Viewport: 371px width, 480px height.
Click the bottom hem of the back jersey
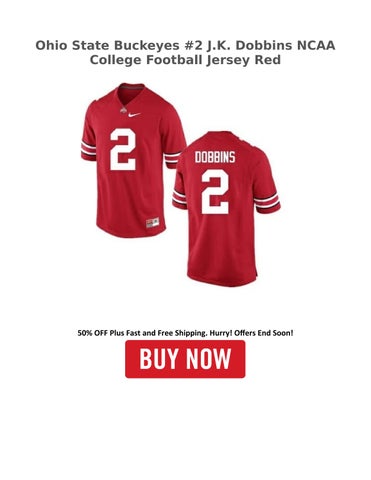click(222, 280)
